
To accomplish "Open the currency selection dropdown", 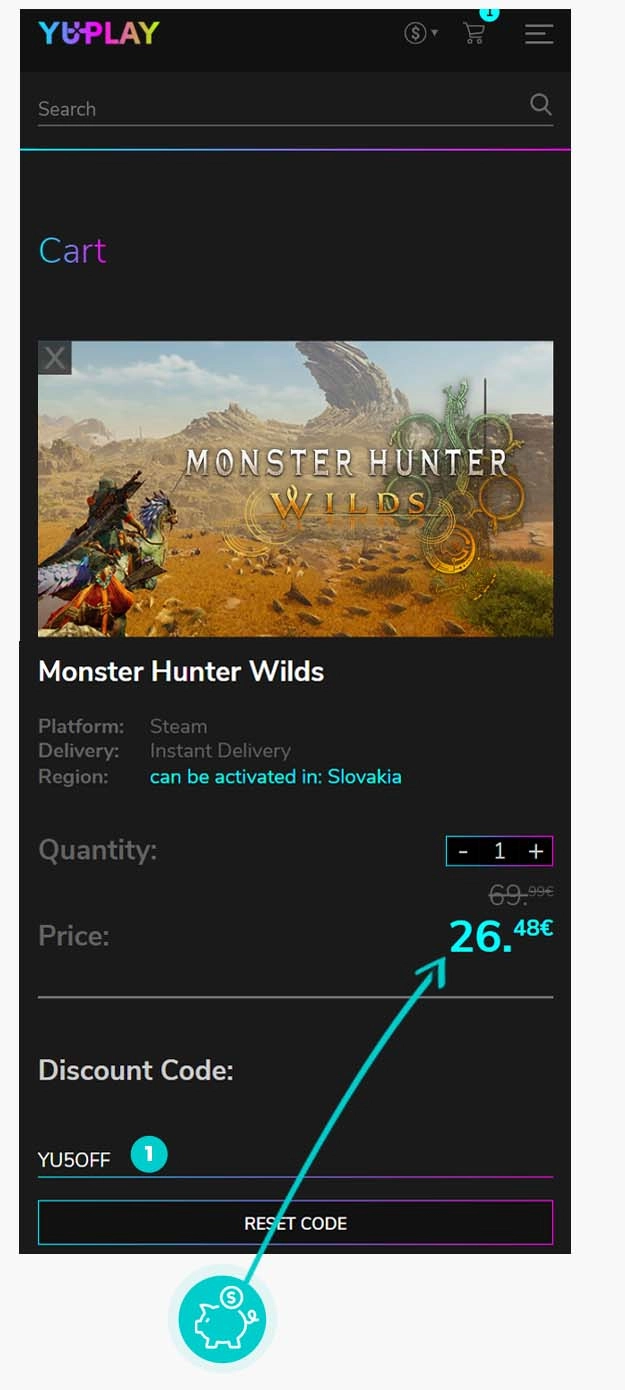I will (418, 33).
